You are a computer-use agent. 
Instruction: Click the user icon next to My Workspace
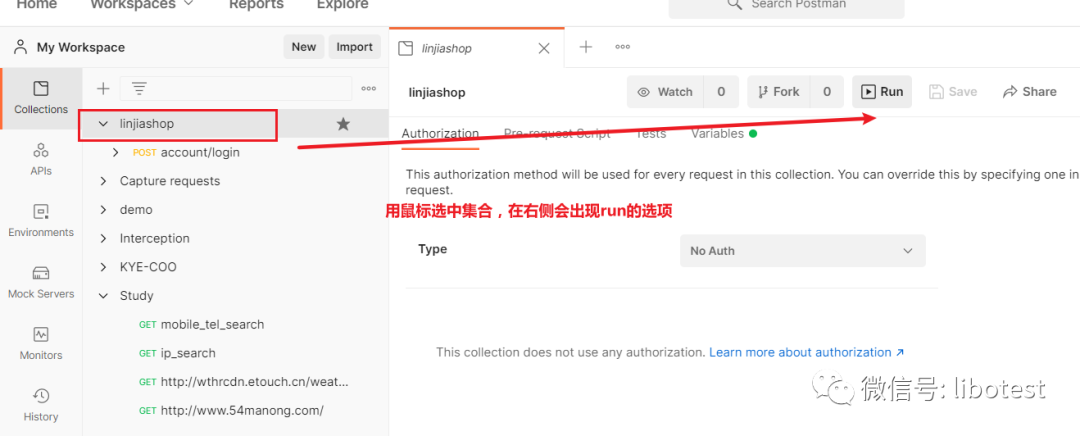point(21,47)
